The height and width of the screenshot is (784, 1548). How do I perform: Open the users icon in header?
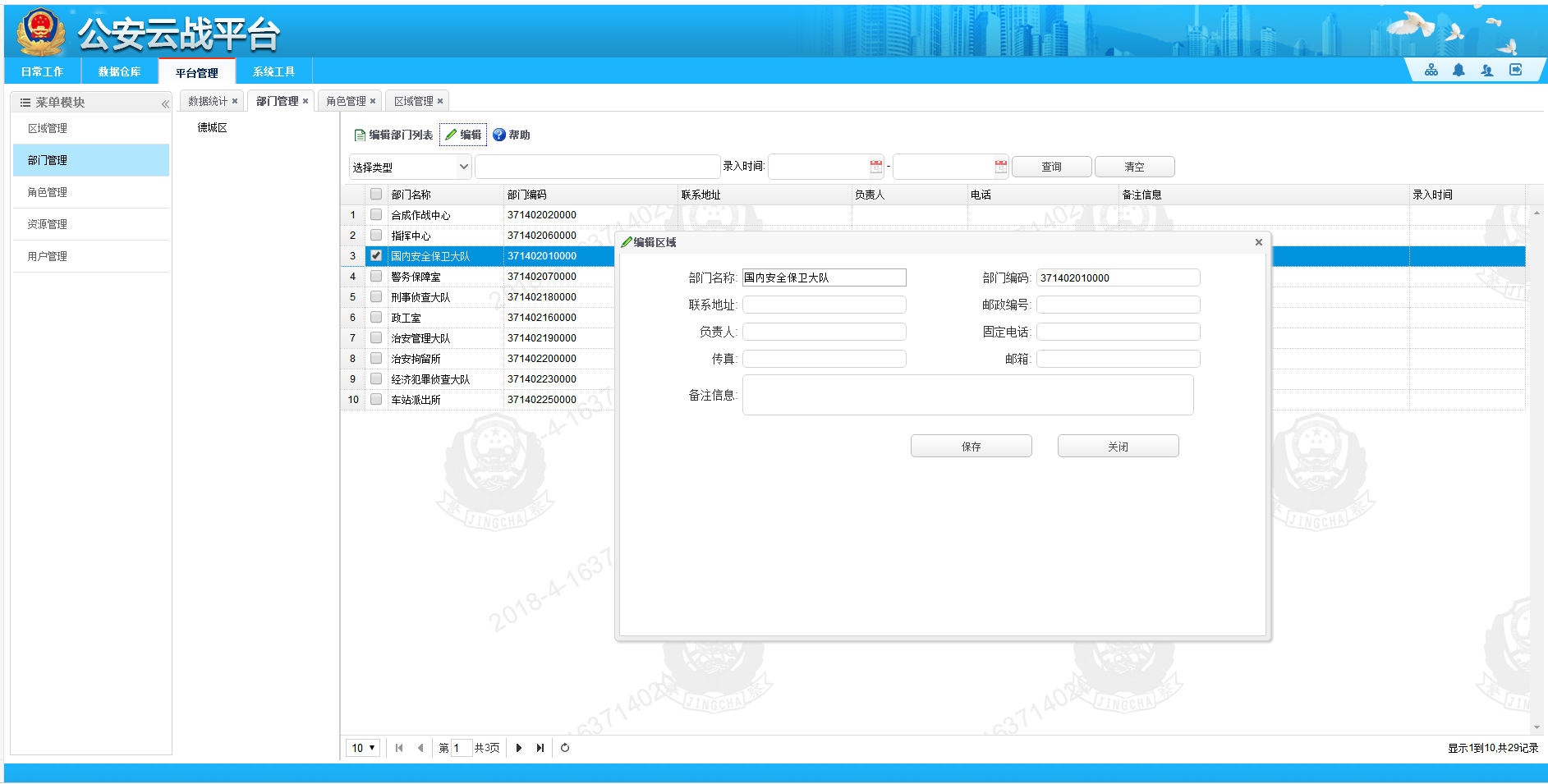tap(1487, 71)
